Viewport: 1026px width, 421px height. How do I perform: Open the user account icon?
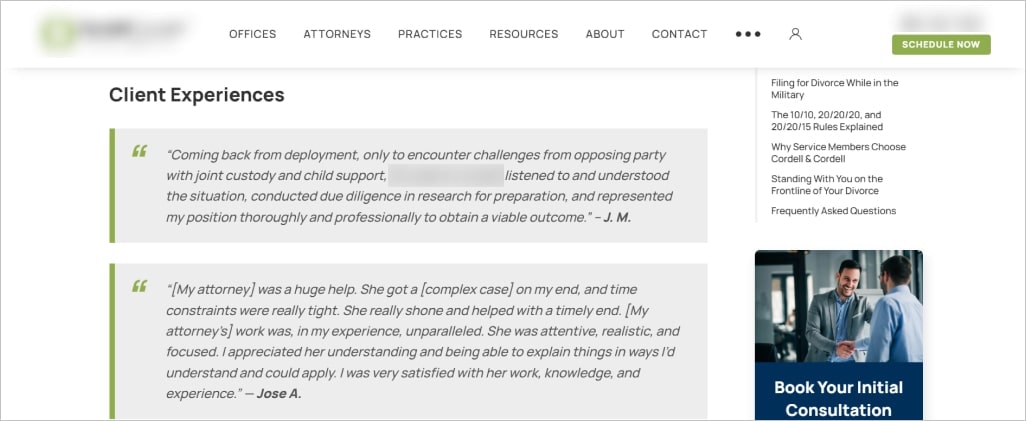click(x=795, y=34)
